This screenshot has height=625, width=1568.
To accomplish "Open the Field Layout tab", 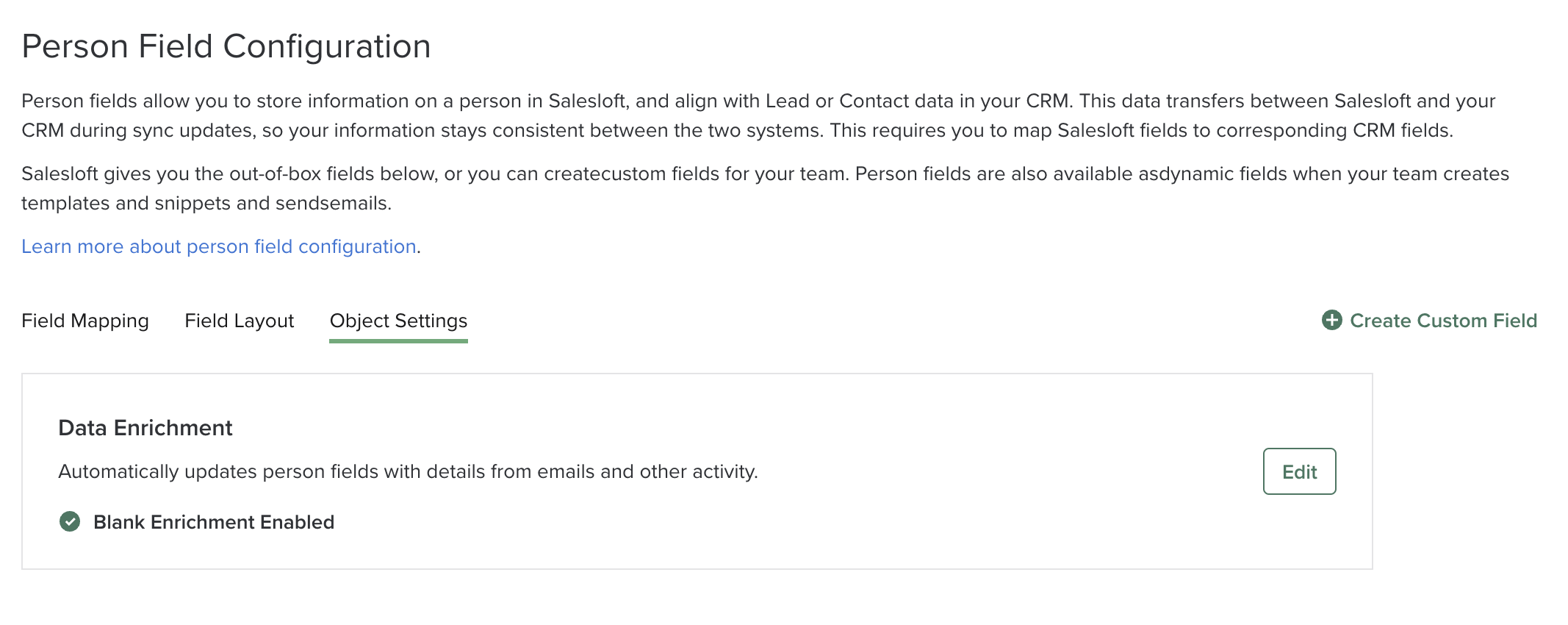I will [239, 321].
